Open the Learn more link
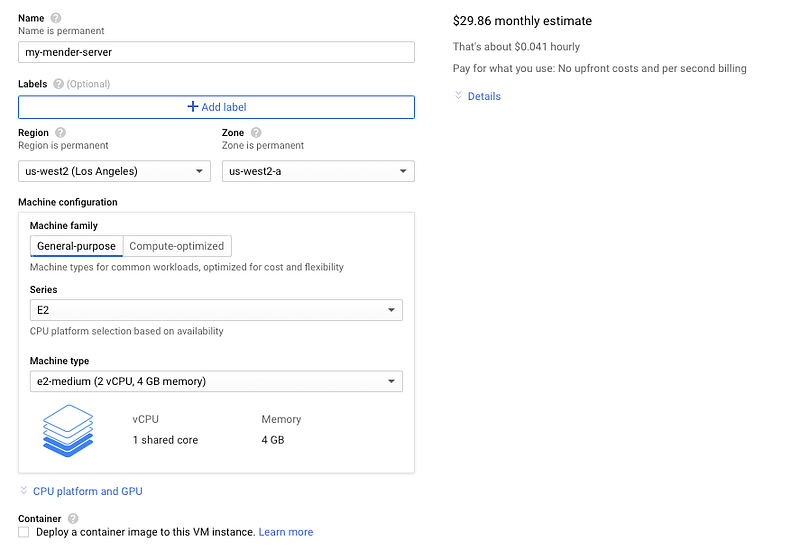The height and width of the screenshot is (549, 800). coord(286,532)
